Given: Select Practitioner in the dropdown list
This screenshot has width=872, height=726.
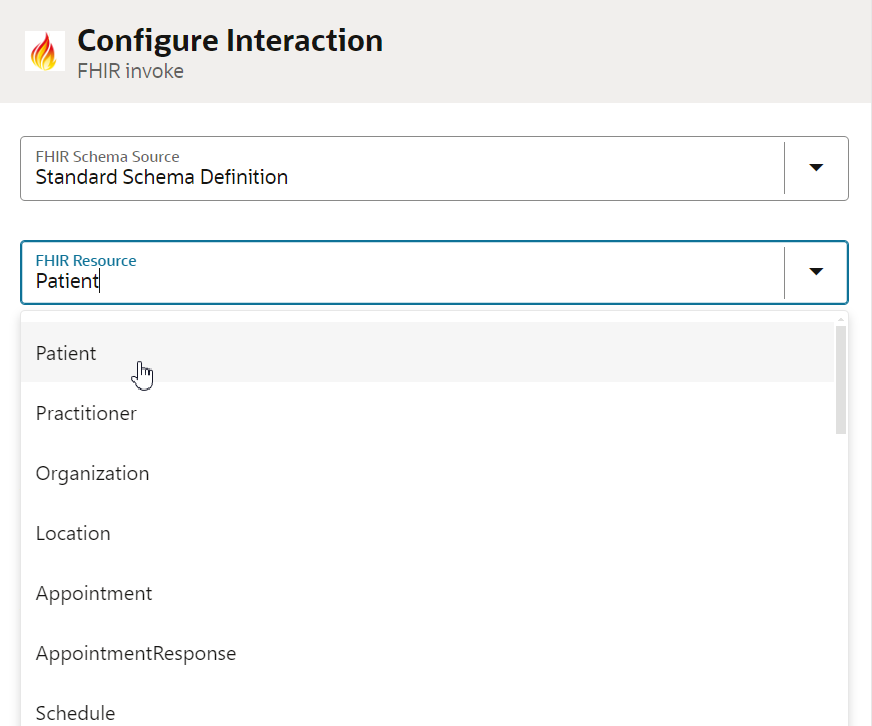Looking at the screenshot, I should pyautogui.click(x=86, y=413).
